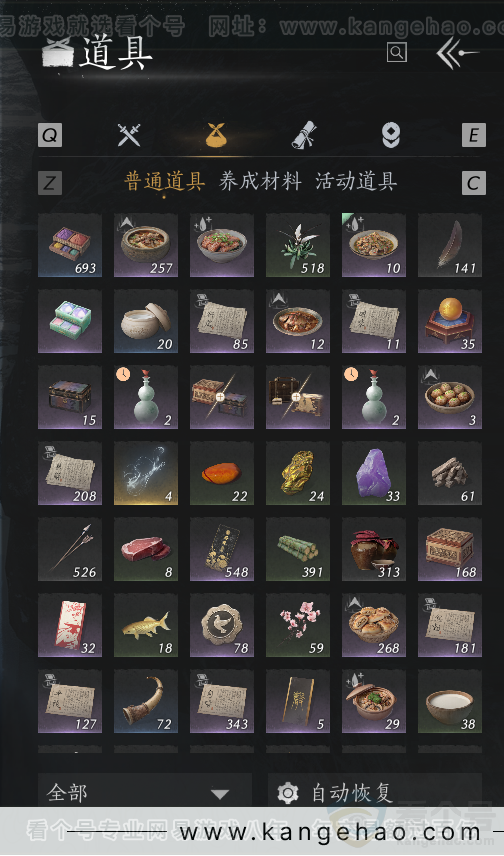Select the purple crystal item showing 33
Viewport: 504px width, 856px height.
[374, 473]
